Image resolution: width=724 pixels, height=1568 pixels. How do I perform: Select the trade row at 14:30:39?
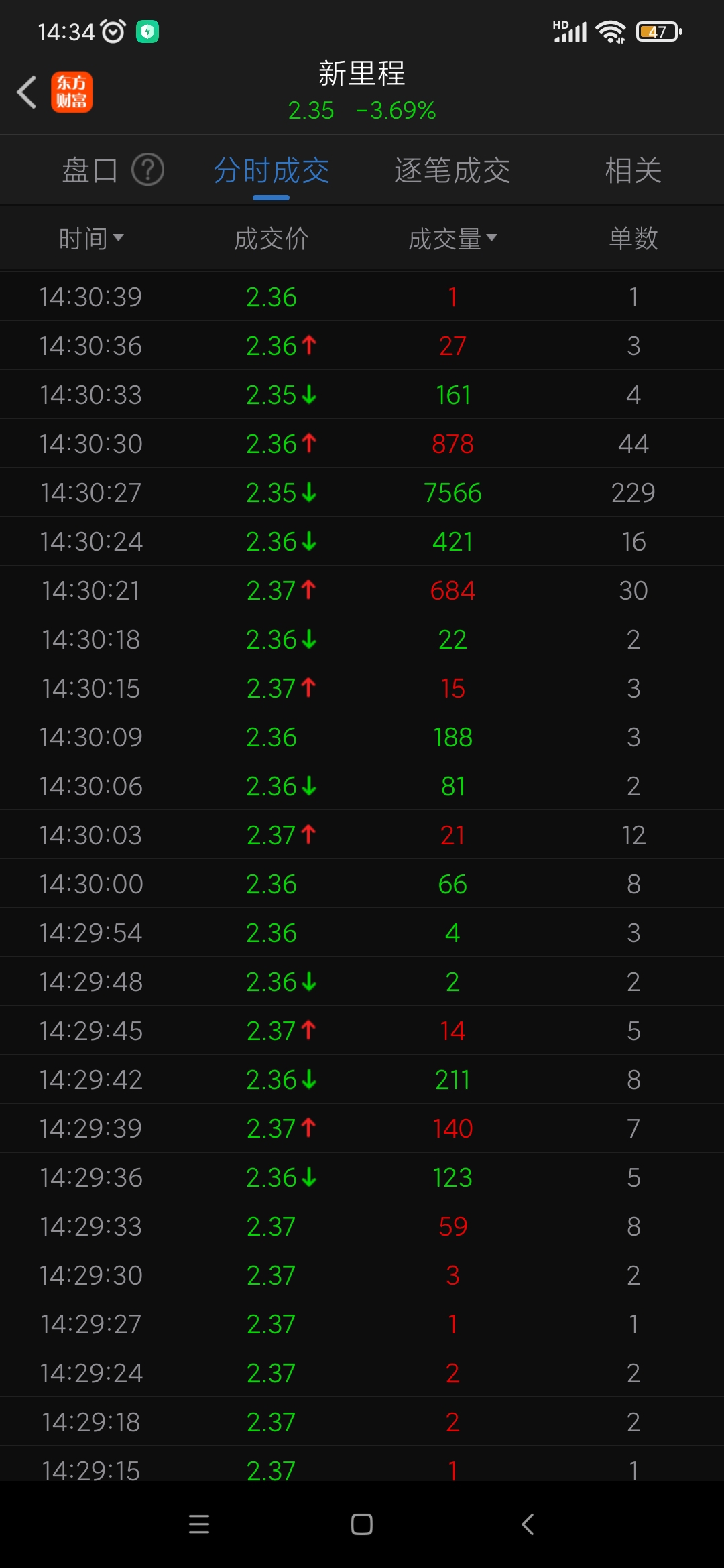tap(362, 297)
